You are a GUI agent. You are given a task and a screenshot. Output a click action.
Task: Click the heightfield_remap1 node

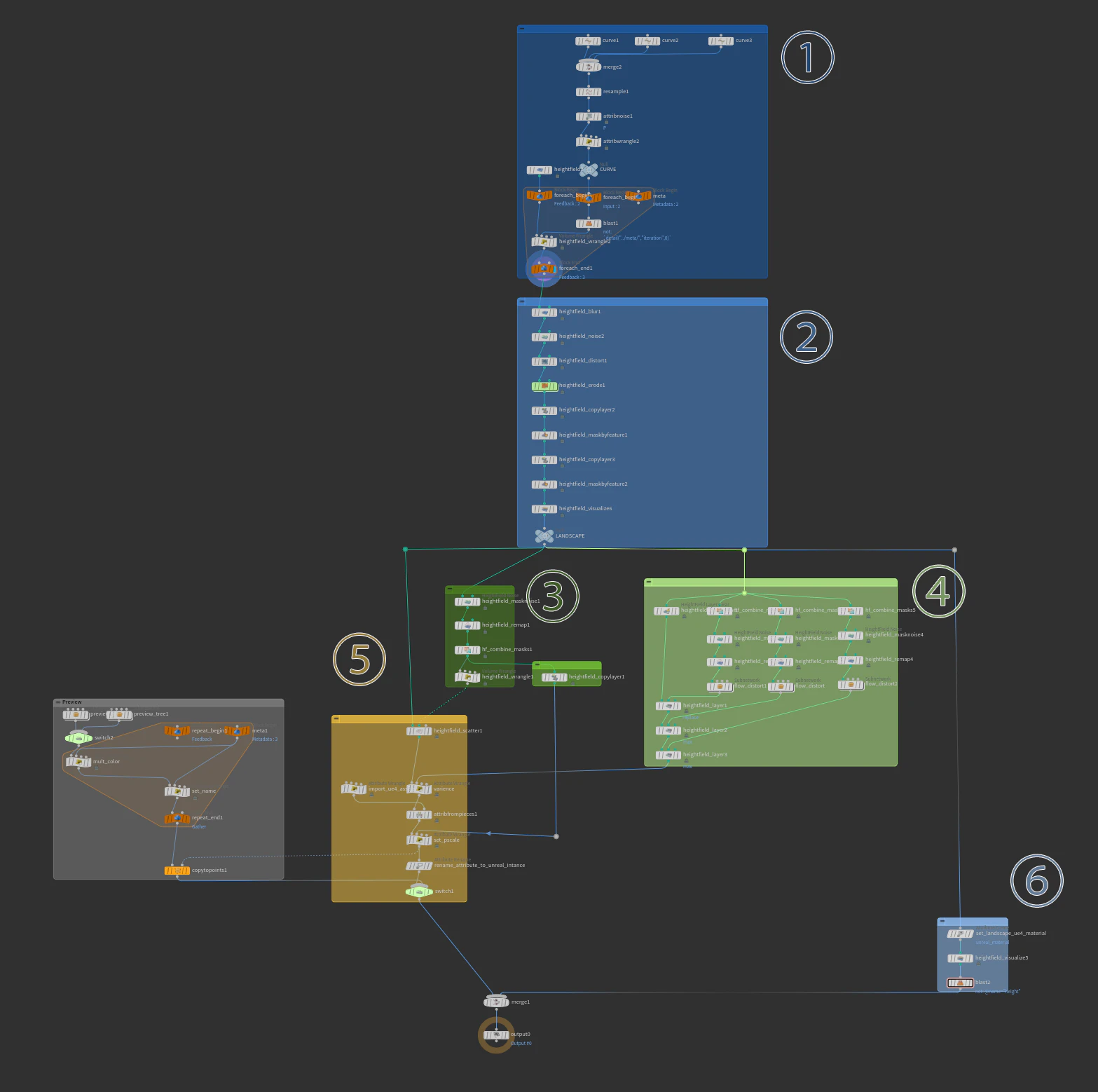pyautogui.click(x=467, y=625)
